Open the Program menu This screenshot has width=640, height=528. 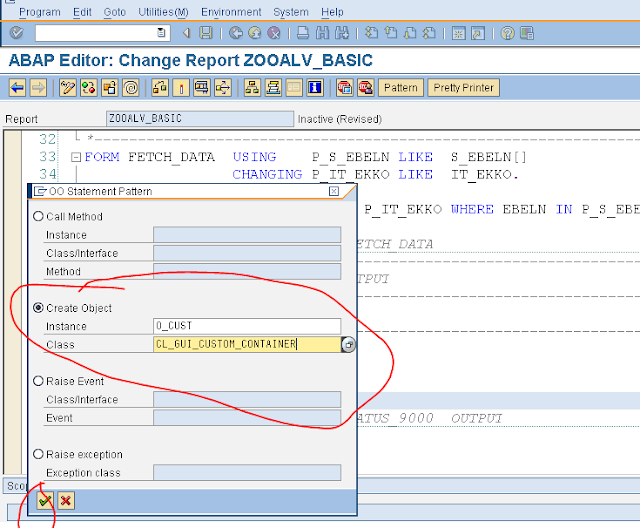point(40,12)
